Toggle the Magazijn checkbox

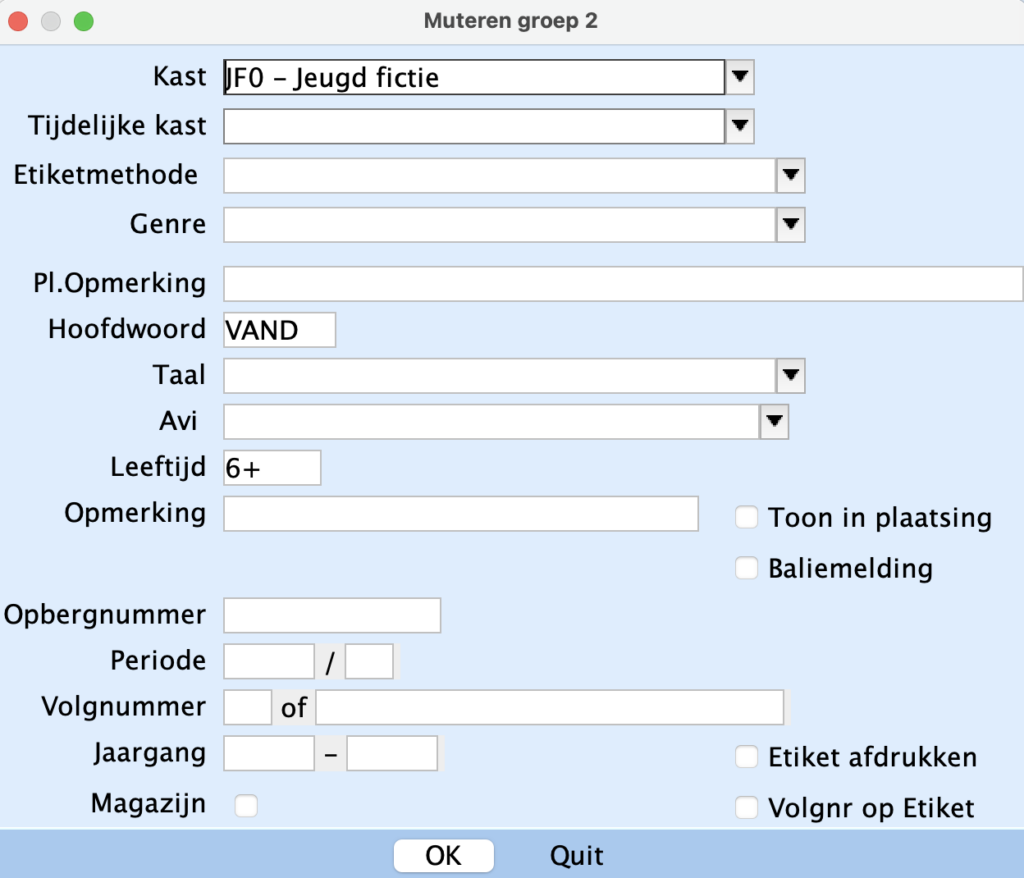point(246,805)
